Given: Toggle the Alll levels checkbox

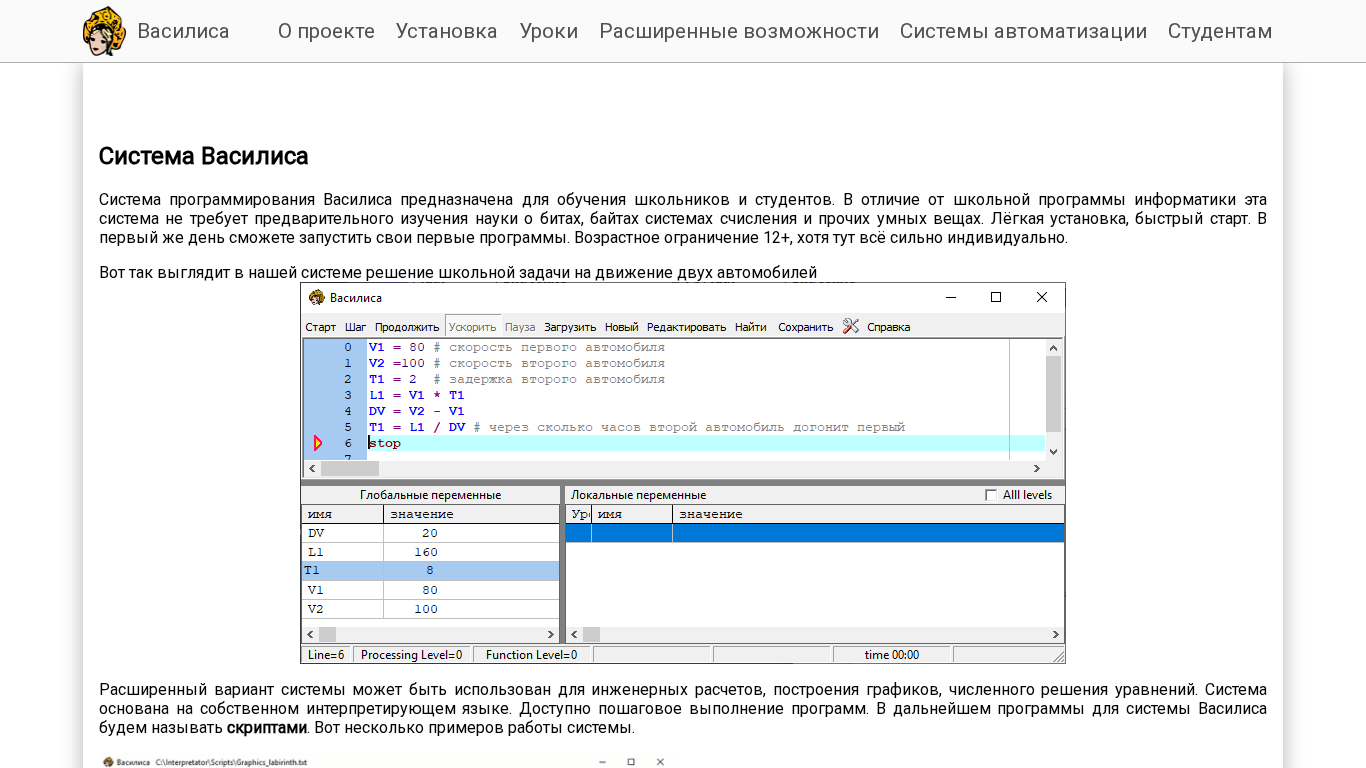Looking at the screenshot, I should (991, 495).
